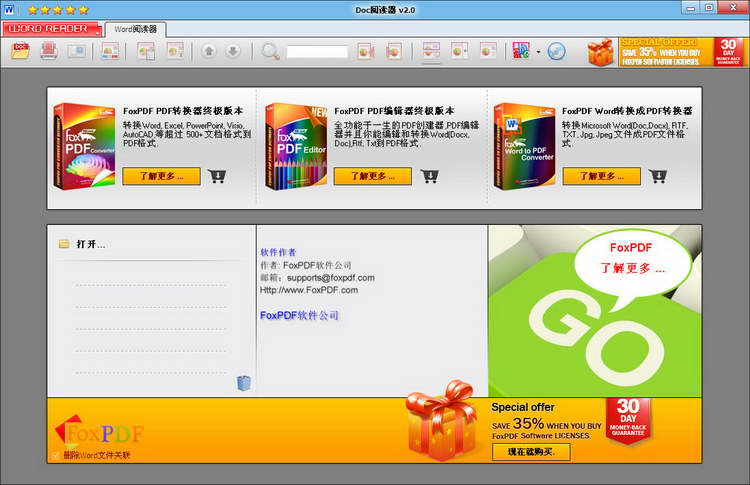Click cart icon for FoxPDF PDF编辑器终极版本
This screenshot has width=750, height=485.
(430, 176)
